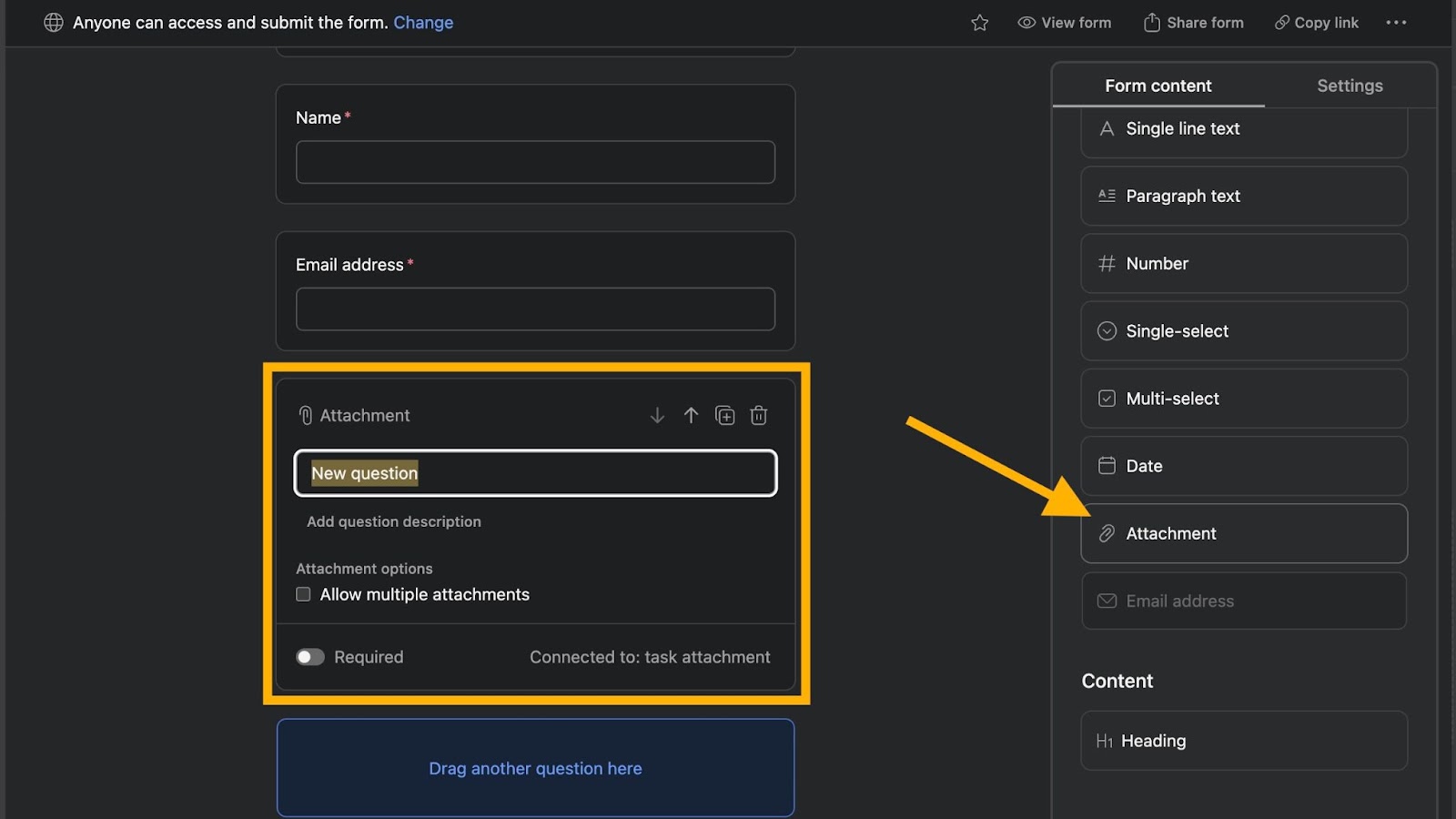Move Attachment question down

(657, 416)
